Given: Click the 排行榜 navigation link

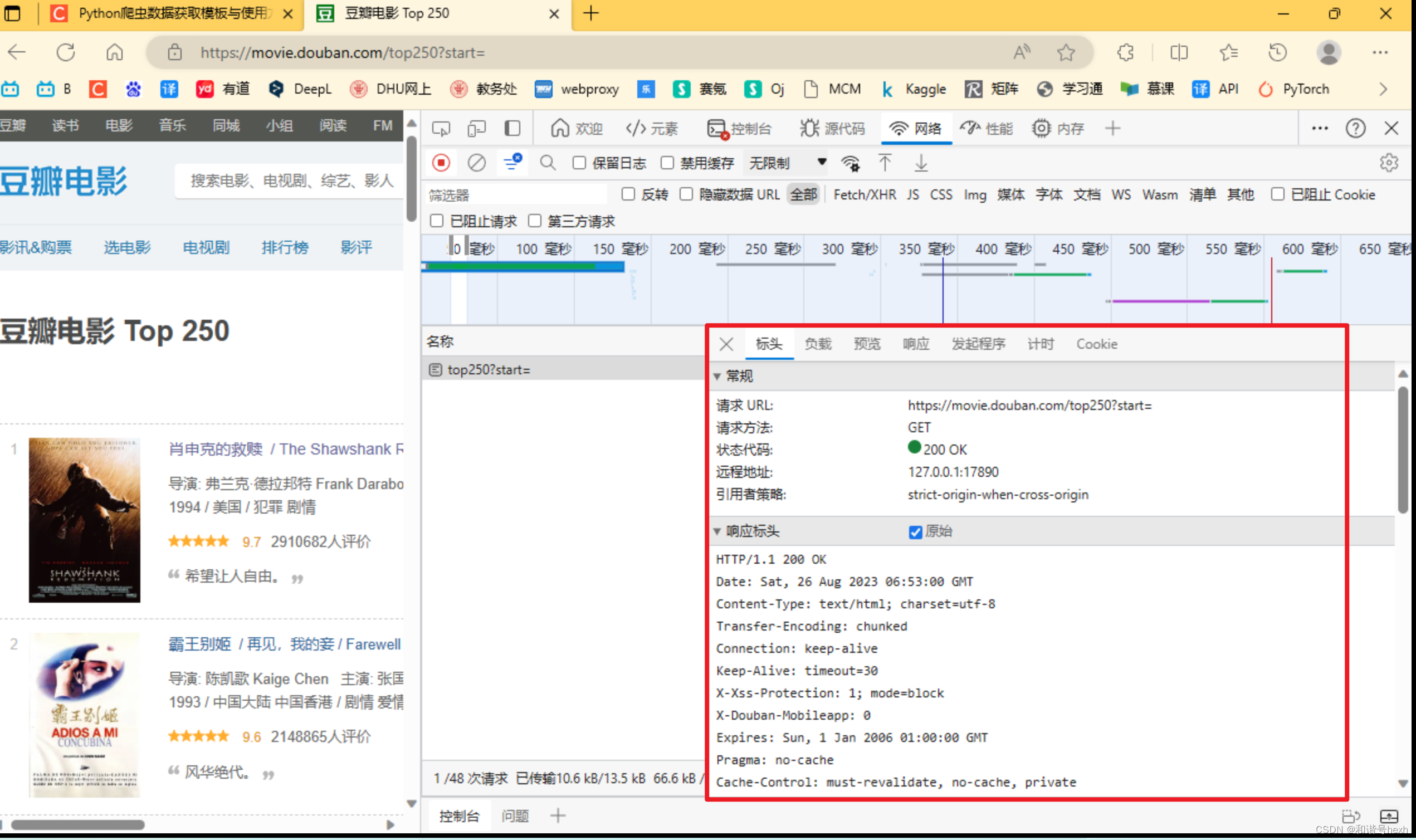Looking at the screenshot, I should [x=285, y=247].
